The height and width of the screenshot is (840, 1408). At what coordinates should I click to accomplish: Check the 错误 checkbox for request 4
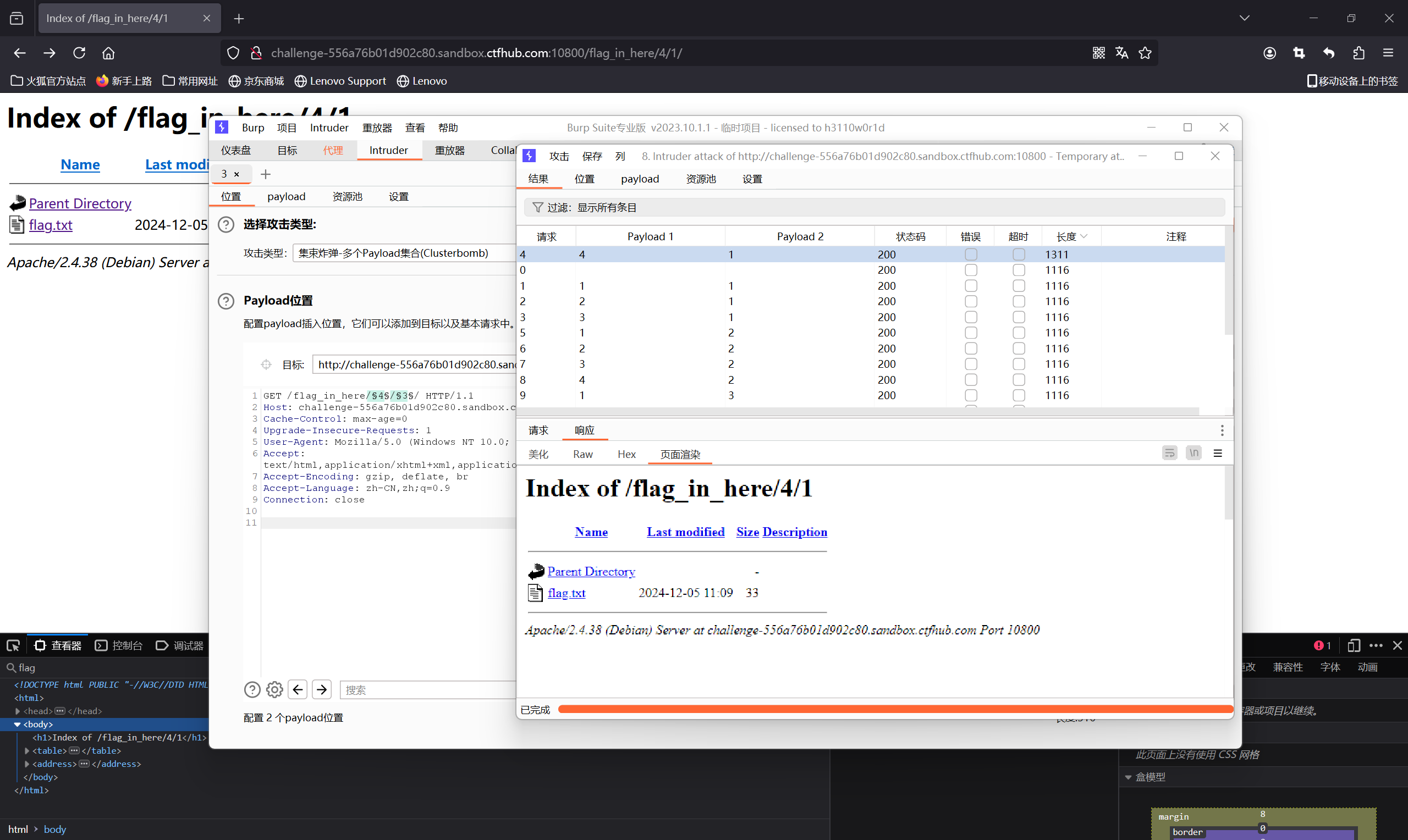point(970,254)
